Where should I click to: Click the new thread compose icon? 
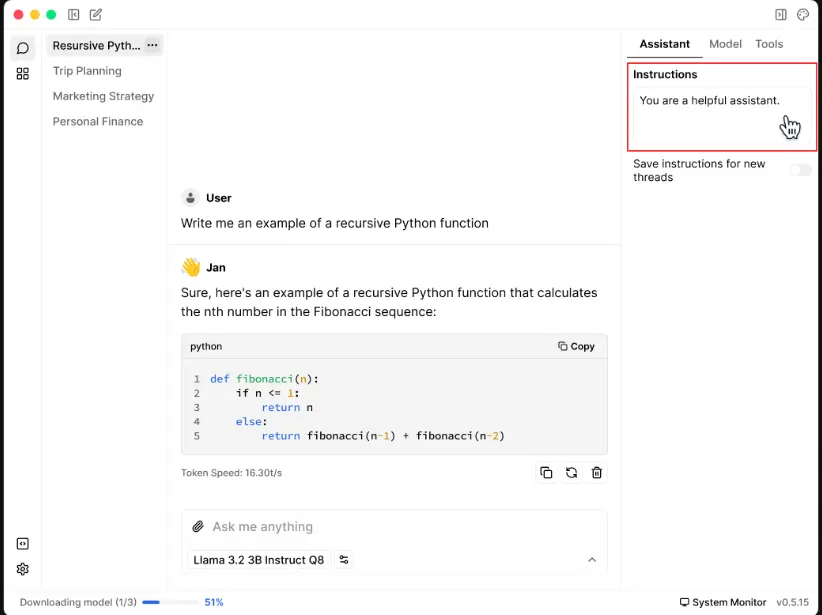coord(96,15)
